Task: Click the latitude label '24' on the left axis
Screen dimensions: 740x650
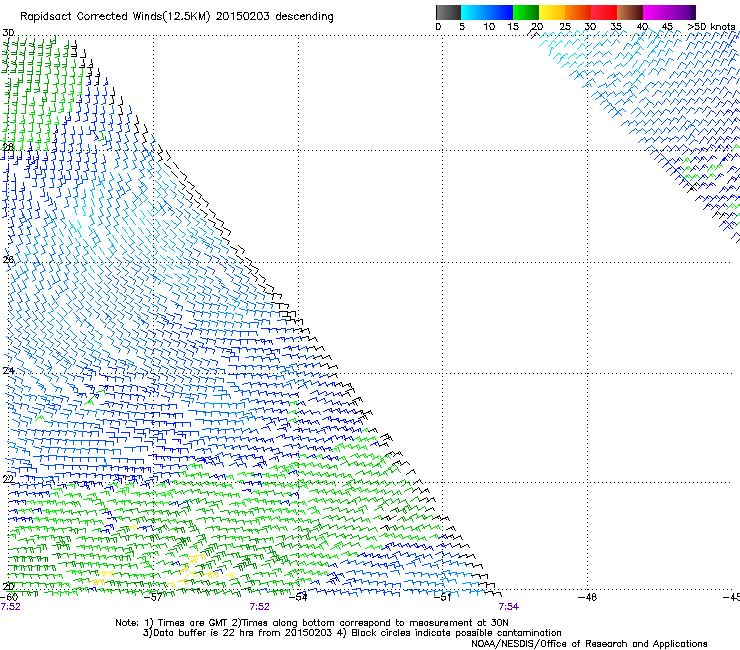Action: (8, 371)
